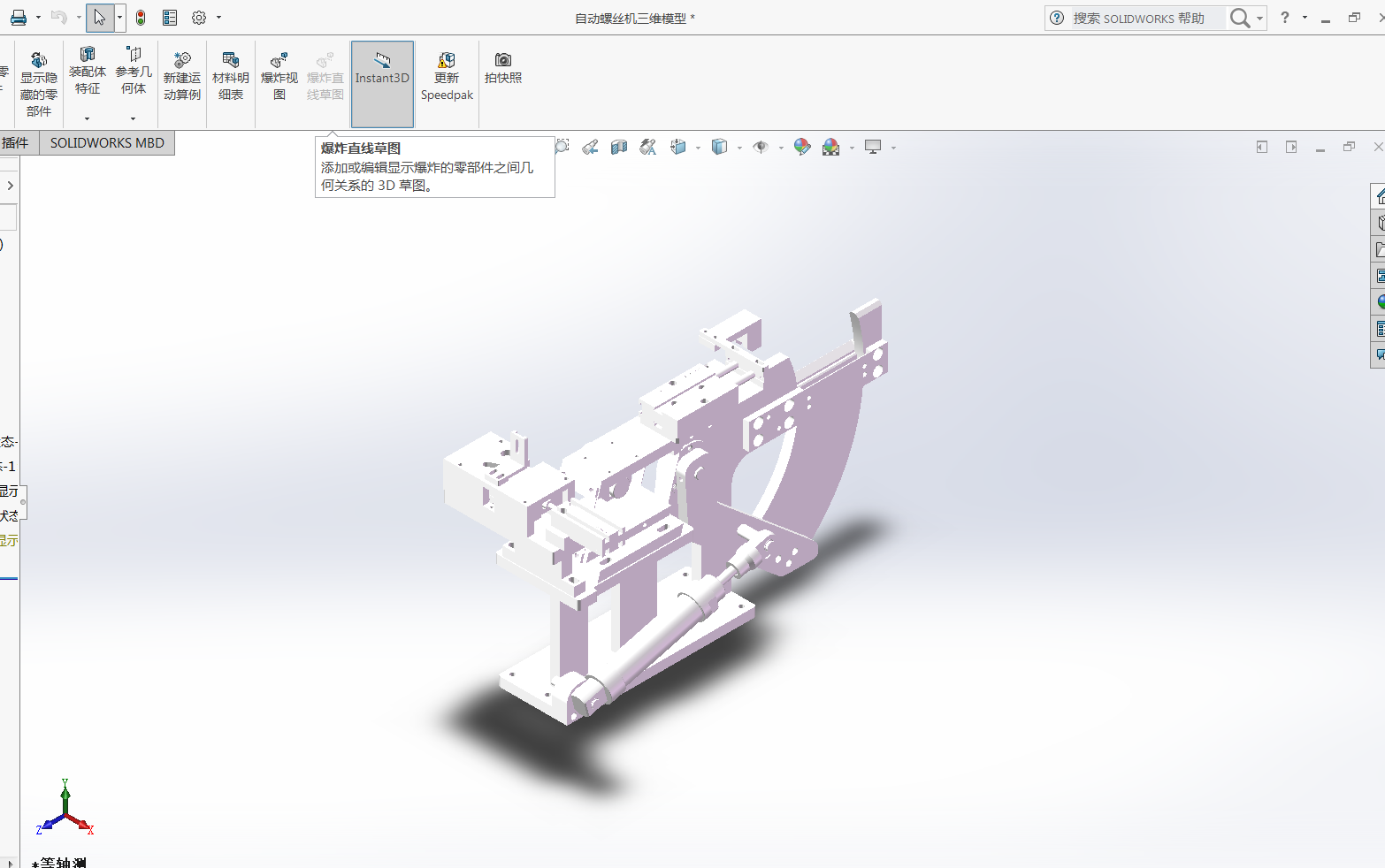1385x868 pixels.
Task: Click the Print icon
Action: [18, 18]
